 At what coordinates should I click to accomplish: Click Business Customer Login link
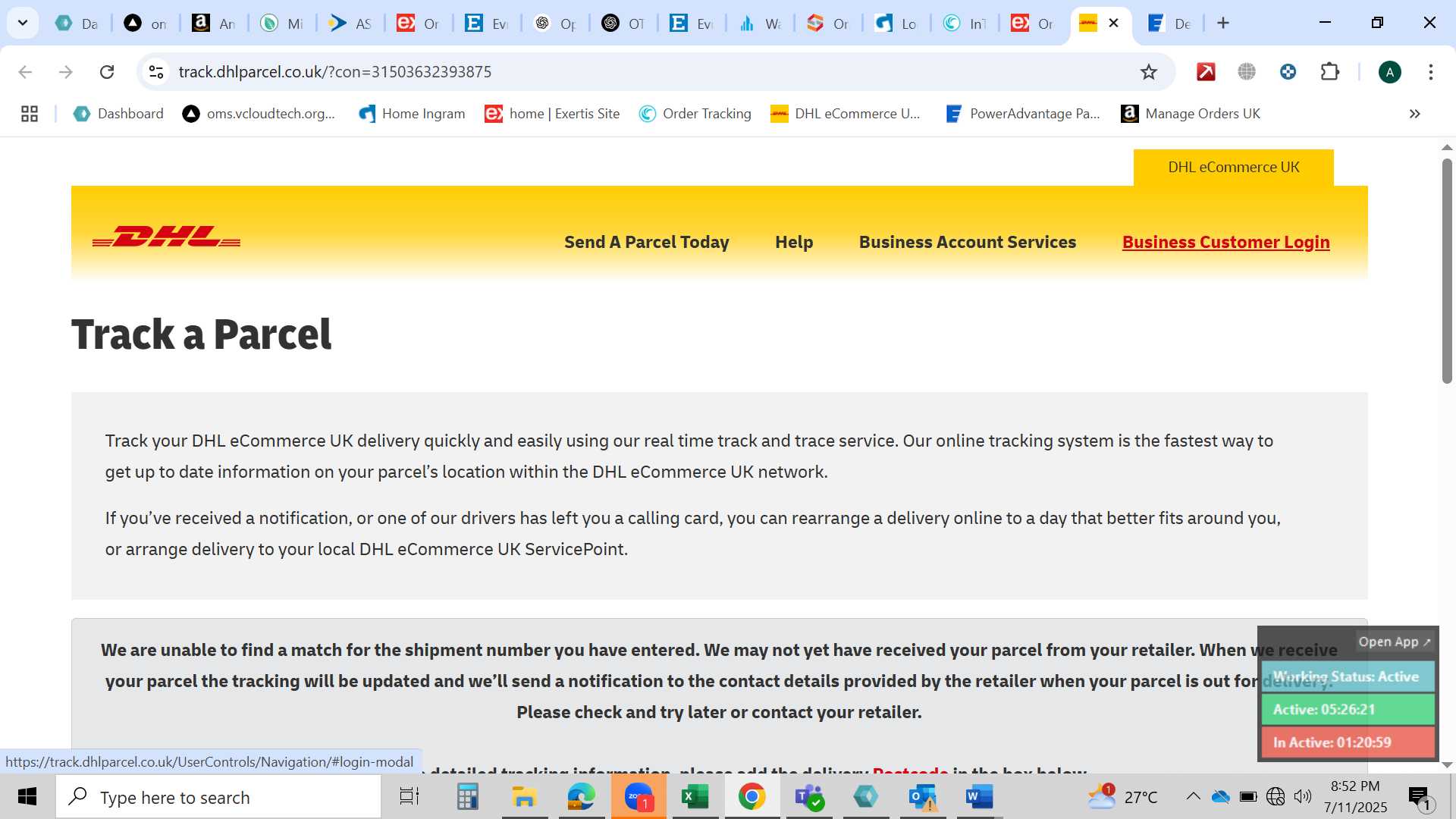pyautogui.click(x=1225, y=242)
